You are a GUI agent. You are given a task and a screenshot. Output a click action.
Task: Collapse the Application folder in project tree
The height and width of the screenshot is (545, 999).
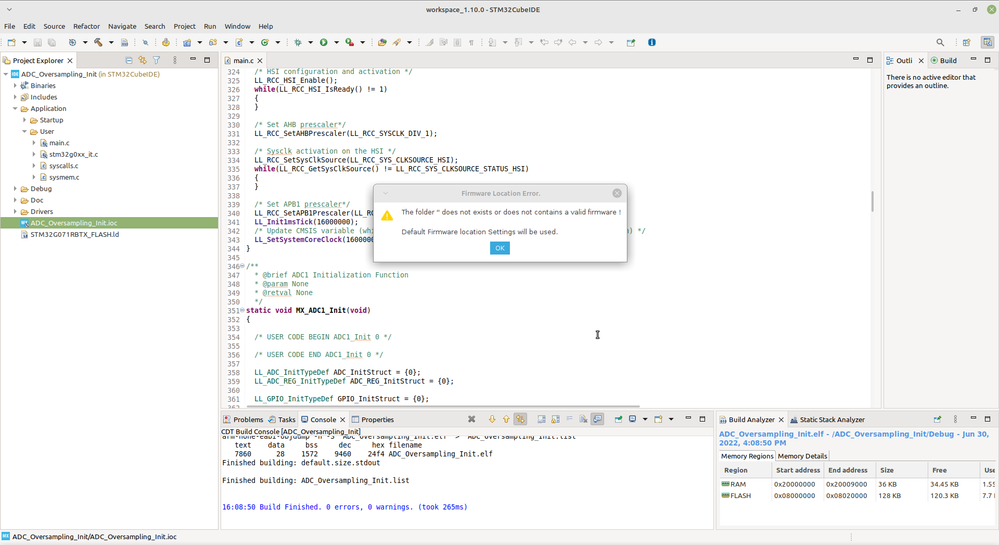[15, 109]
